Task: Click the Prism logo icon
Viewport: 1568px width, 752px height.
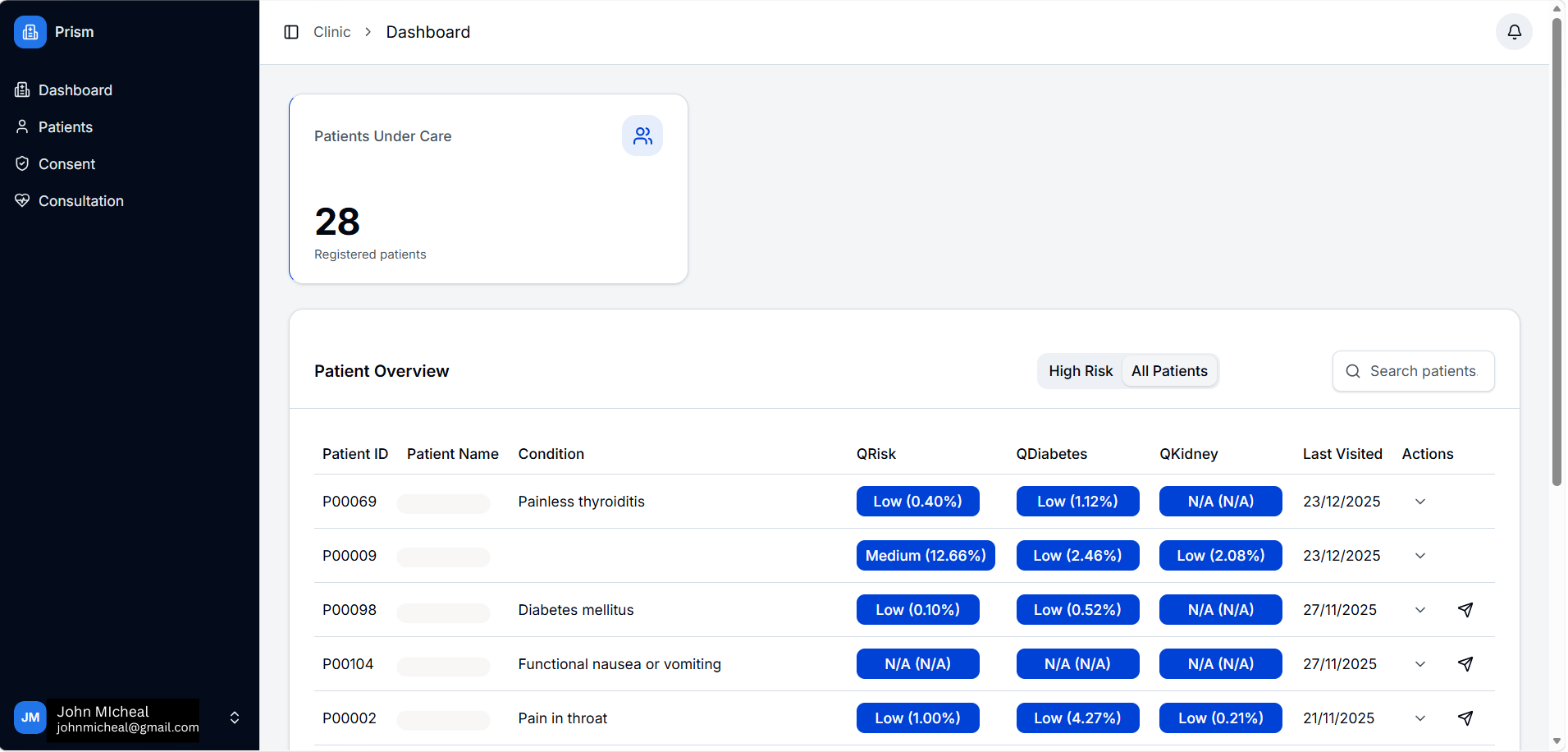Action: click(x=30, y=32)
